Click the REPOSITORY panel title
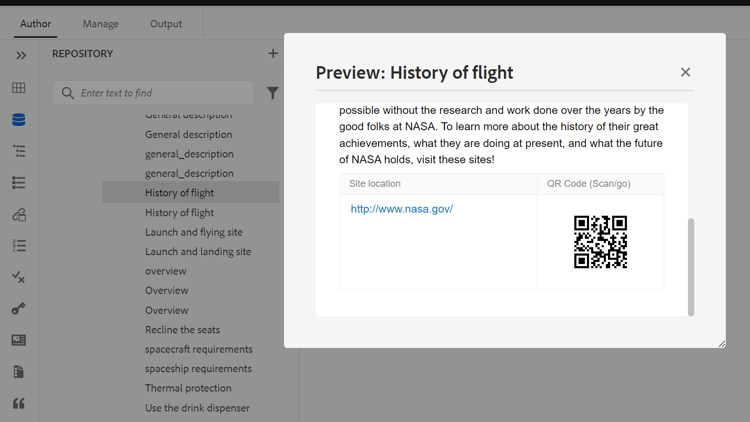This screenshot has width=750, height=422. tap(82, 54)
